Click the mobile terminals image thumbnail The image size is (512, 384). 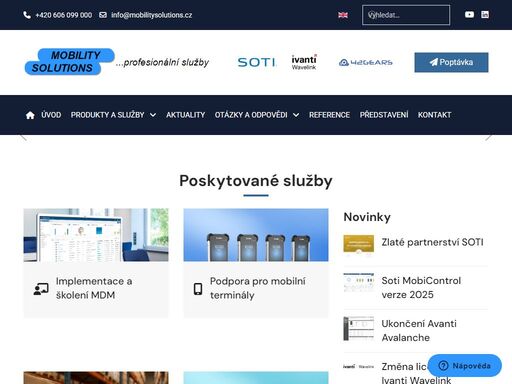256,235
